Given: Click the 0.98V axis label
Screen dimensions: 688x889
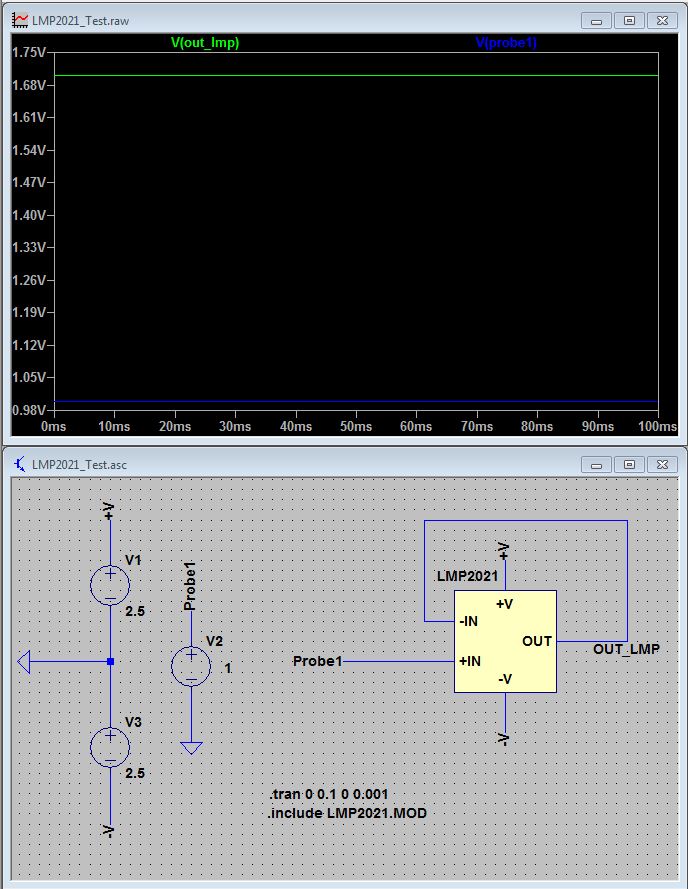Looking at the screenshot, I should coord(28,410).
